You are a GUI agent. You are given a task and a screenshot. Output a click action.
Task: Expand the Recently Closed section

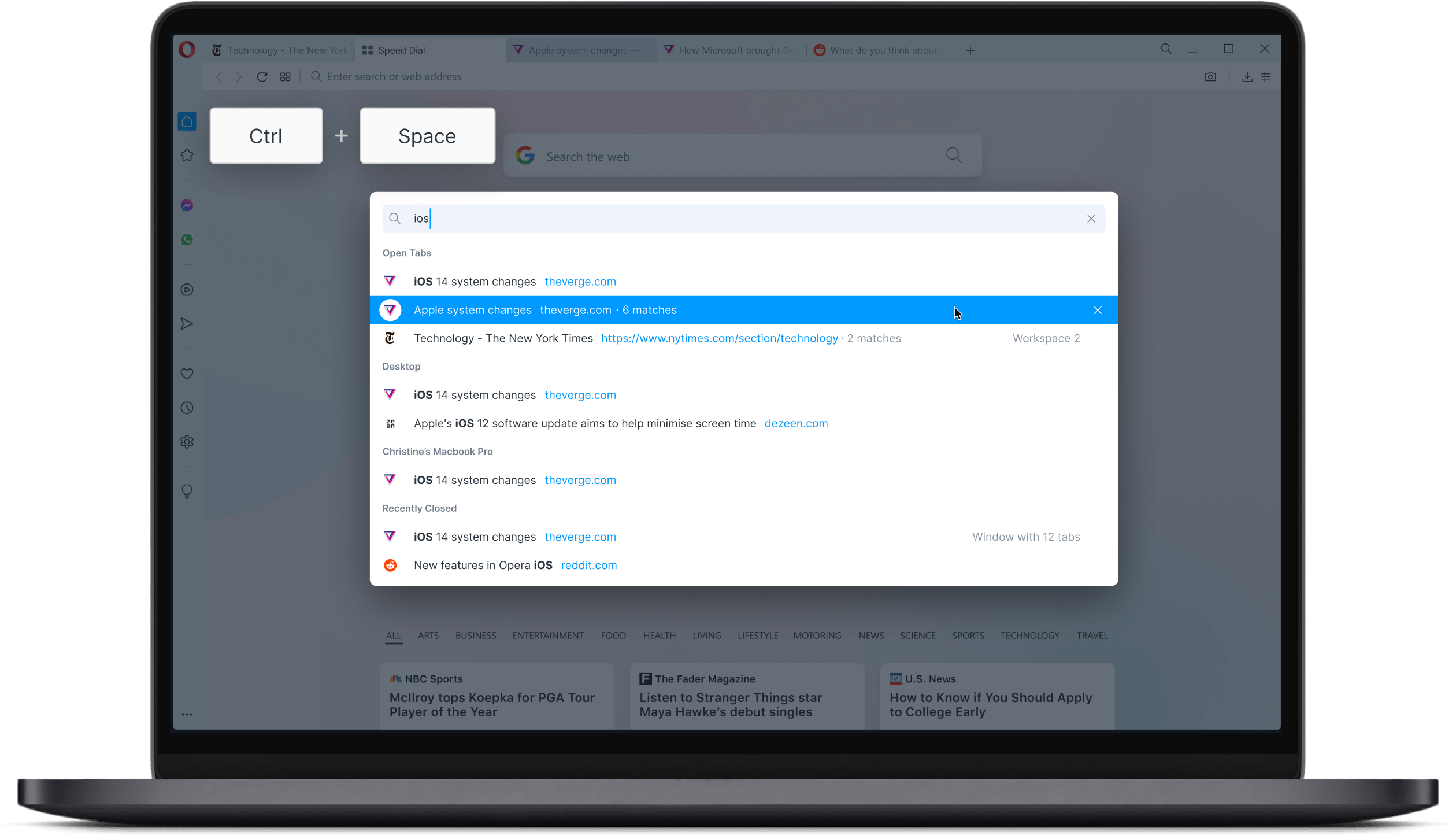click(x=419, y=508)
